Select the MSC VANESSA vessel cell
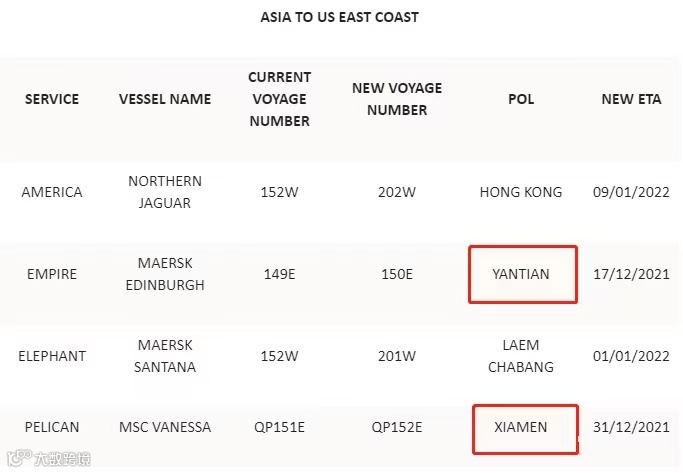Screen dimensions: 683x473 pos(165,427)
